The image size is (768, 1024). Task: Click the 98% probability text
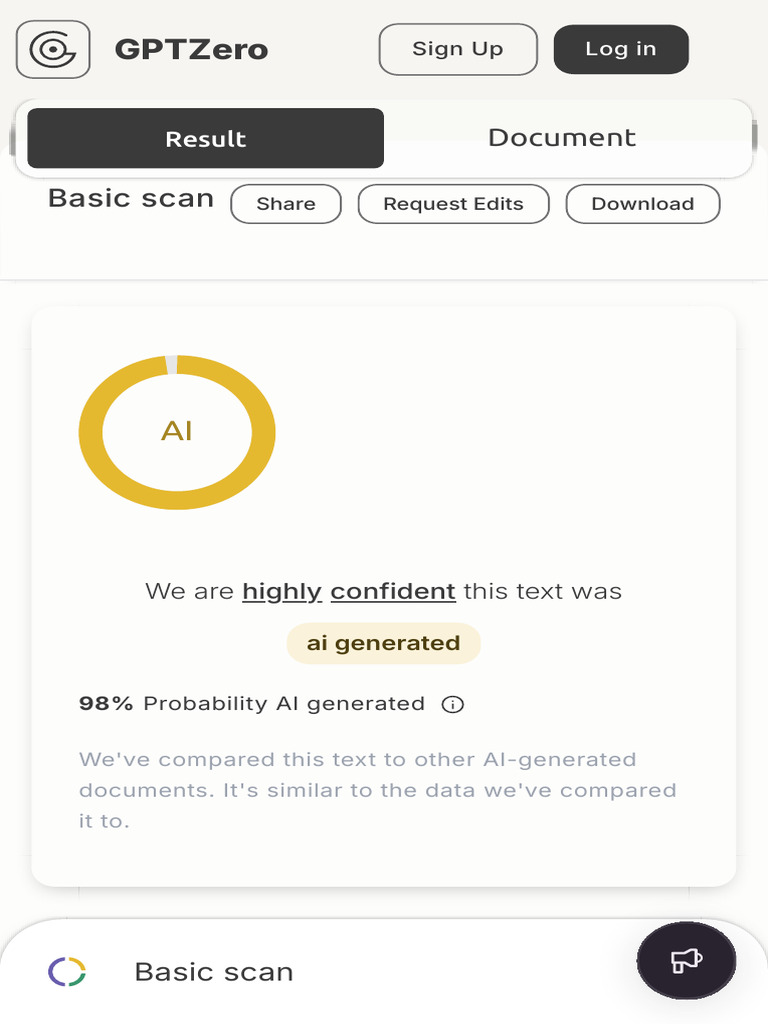[x=106, y=704]
